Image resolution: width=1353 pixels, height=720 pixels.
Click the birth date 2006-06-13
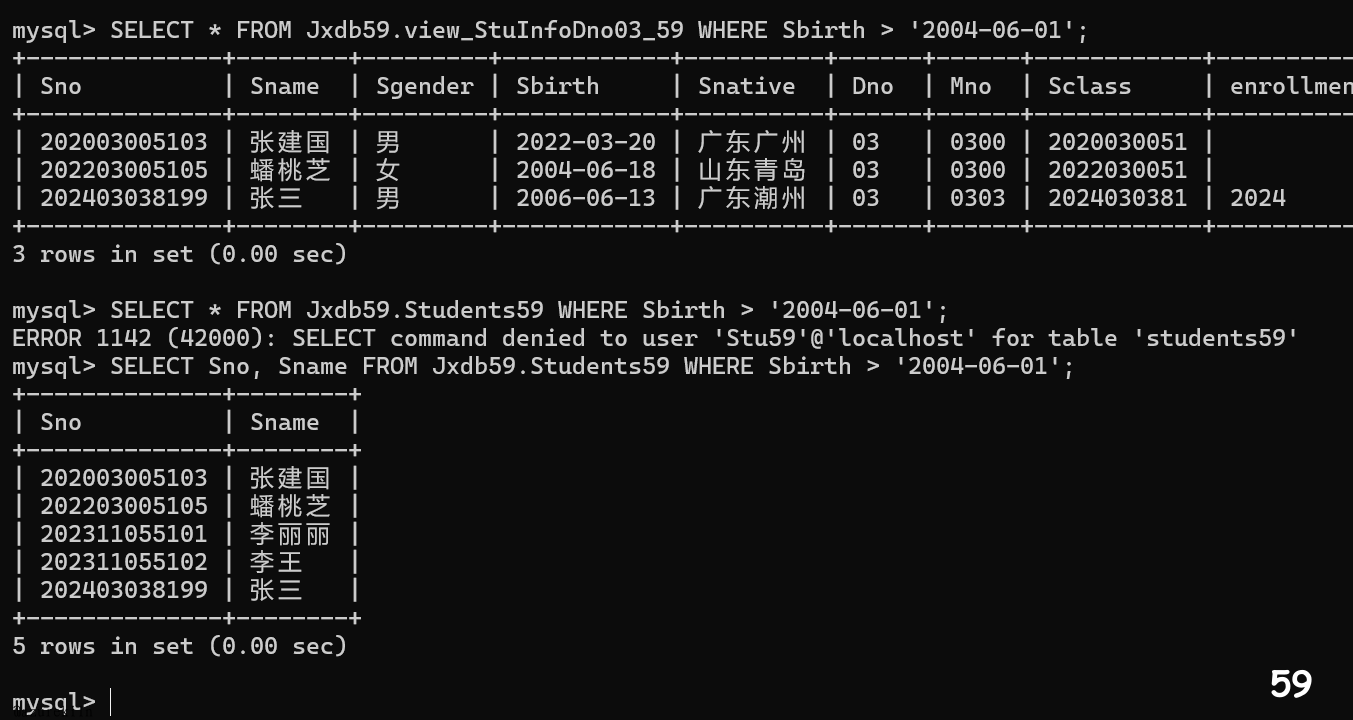pos(585,198)
